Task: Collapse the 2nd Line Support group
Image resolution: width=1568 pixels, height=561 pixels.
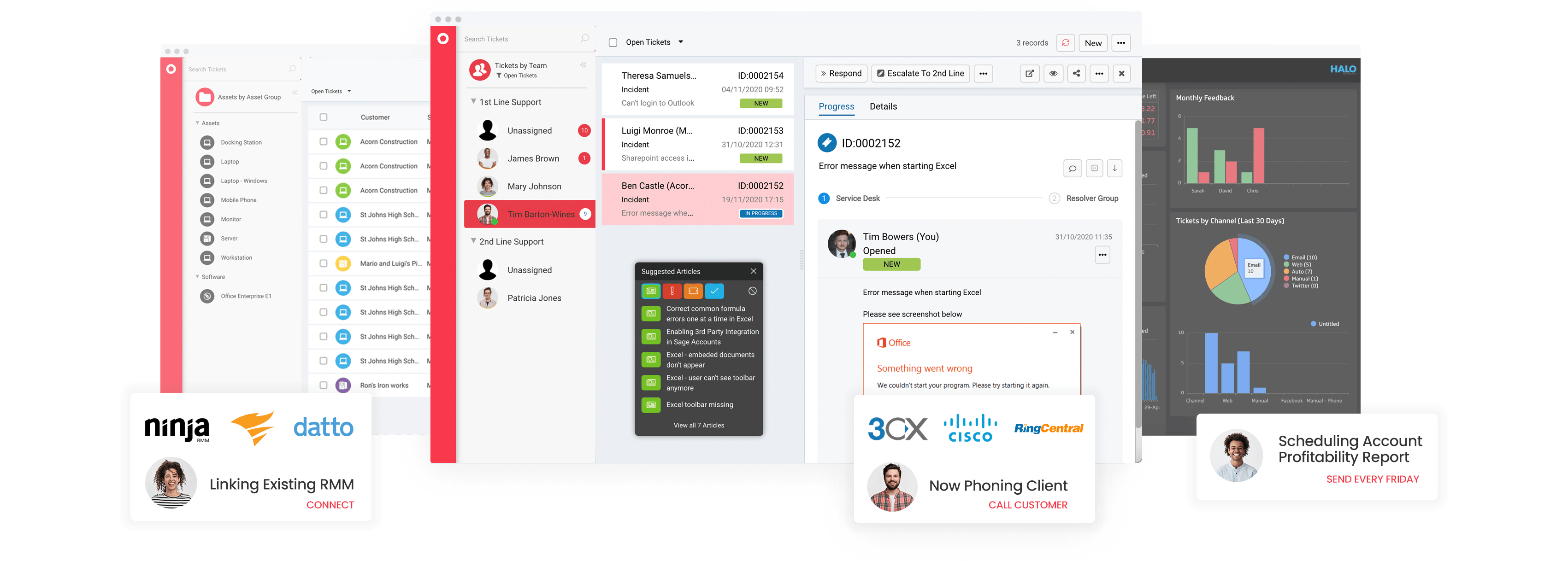Action: (473, 241)
